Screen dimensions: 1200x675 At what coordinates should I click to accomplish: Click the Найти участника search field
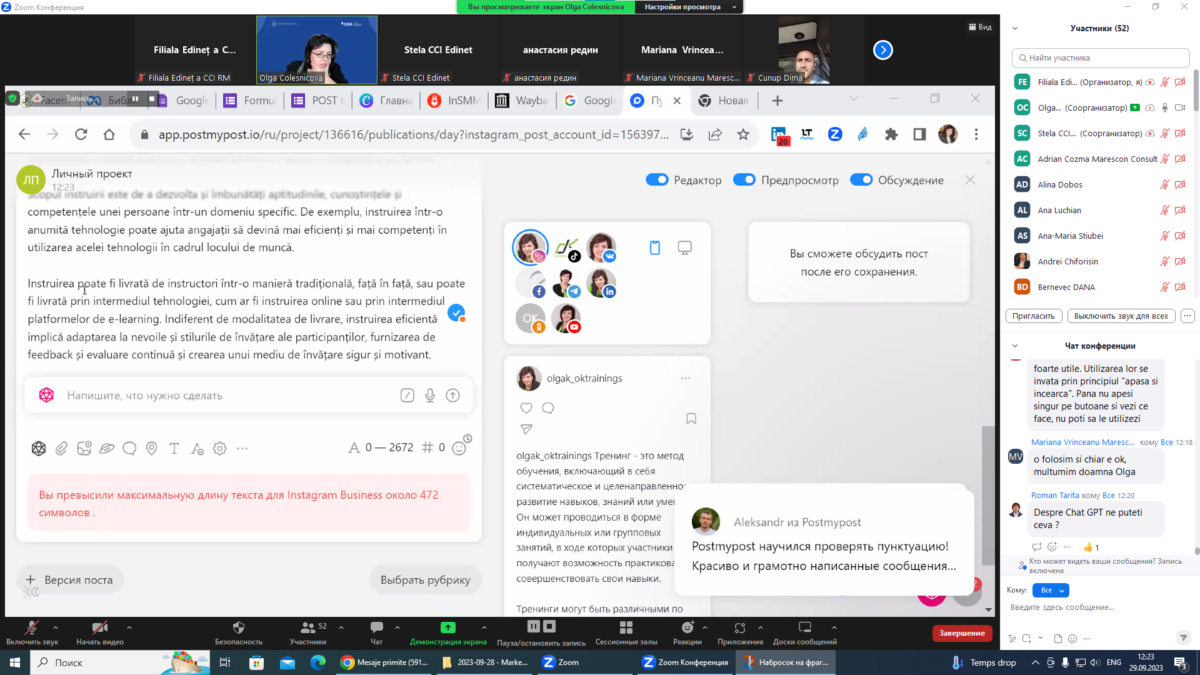pos(1100,58)
